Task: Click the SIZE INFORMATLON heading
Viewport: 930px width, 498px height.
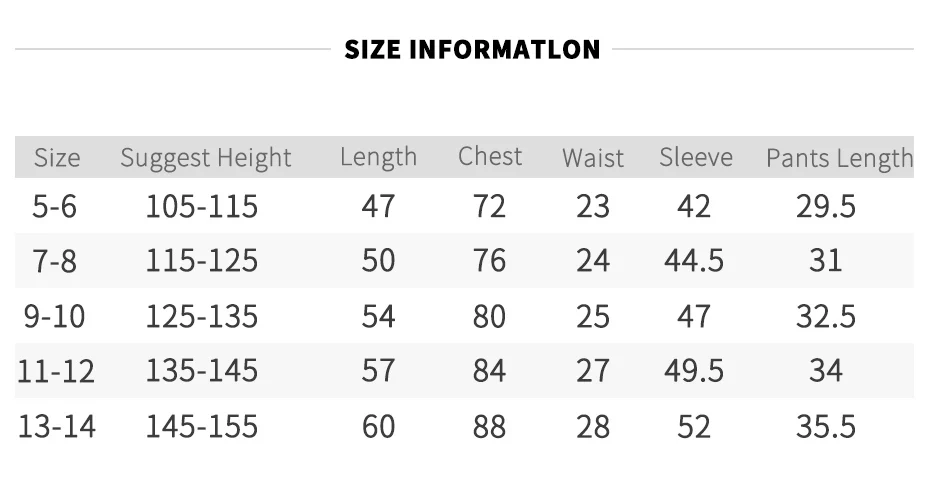Action: tap(472, 49)
